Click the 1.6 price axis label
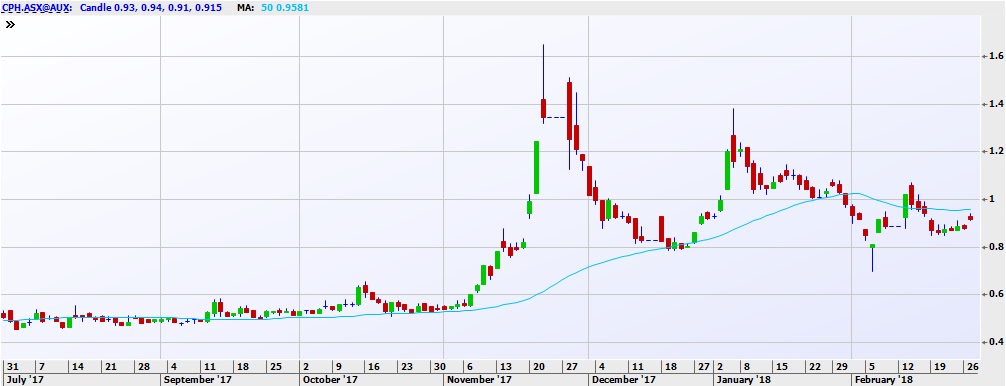1006x386 pixels. tap(997, 56)
